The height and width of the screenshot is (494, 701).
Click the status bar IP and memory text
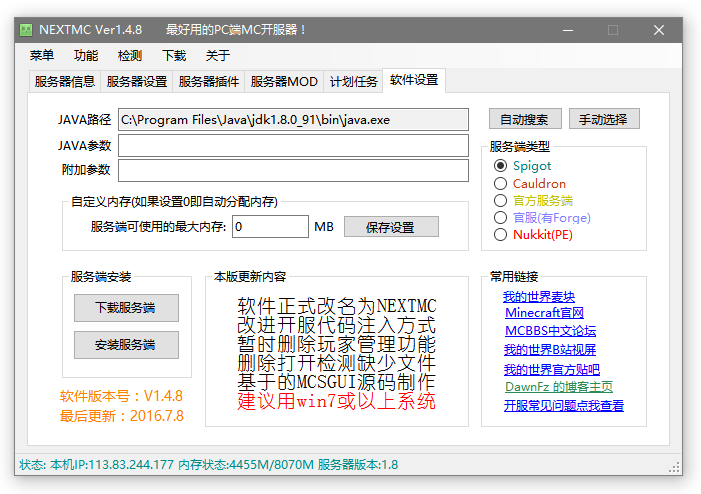(208, 465)
